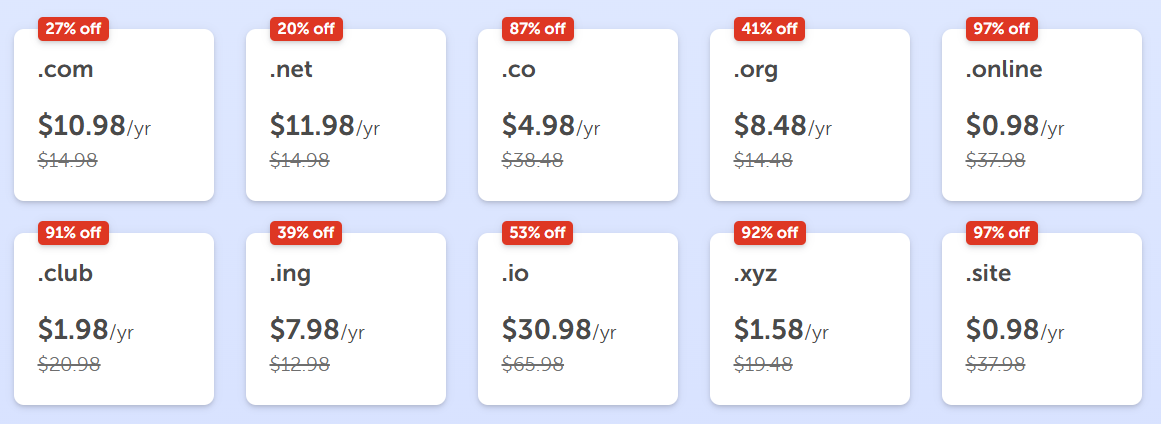Choose the .co domain card
This screenshot has width=1161, height=424.
pyautogui.click(x=578, y=115)
